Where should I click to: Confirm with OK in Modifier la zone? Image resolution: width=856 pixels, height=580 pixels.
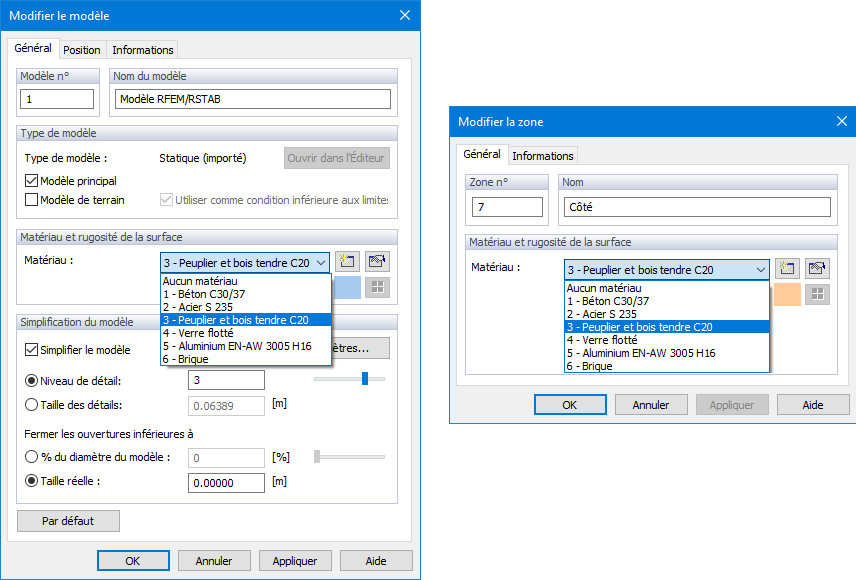coord(570,405)
